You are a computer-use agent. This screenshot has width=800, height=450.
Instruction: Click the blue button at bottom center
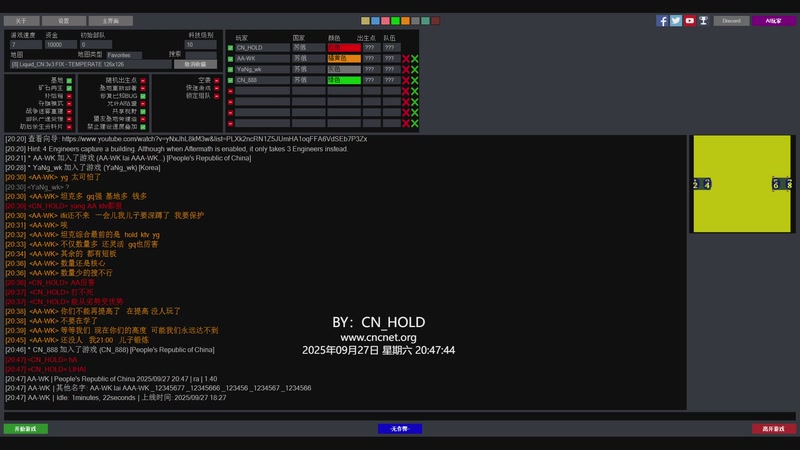(x=399, y=429)
